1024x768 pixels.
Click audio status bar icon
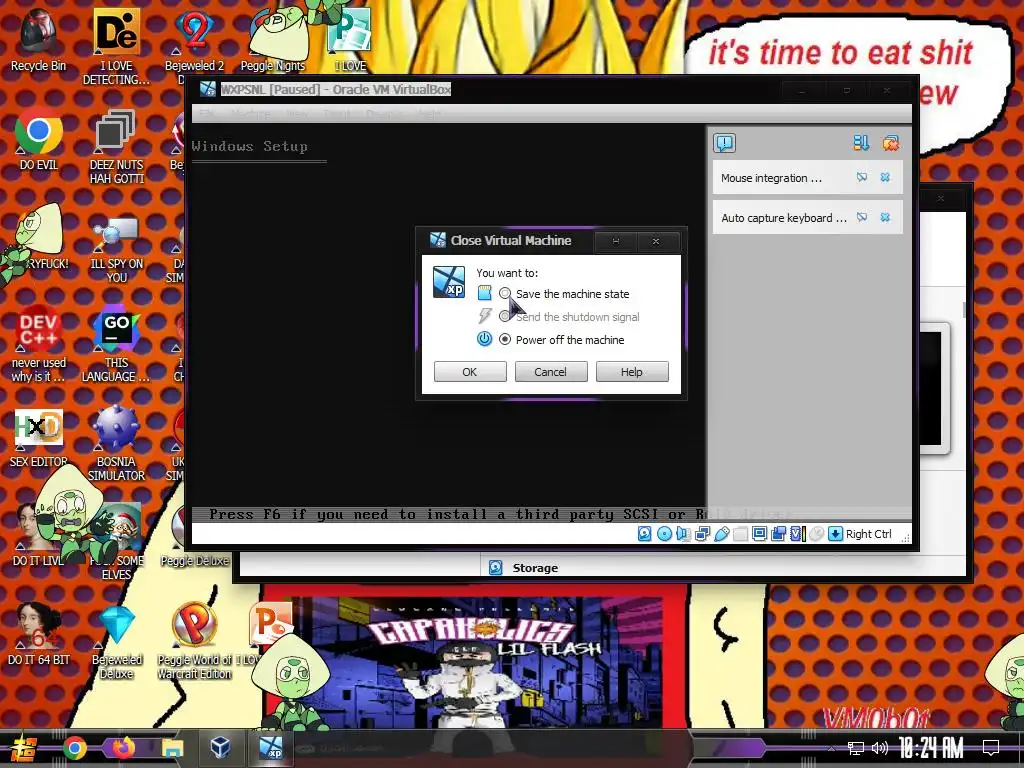[683, 534]
